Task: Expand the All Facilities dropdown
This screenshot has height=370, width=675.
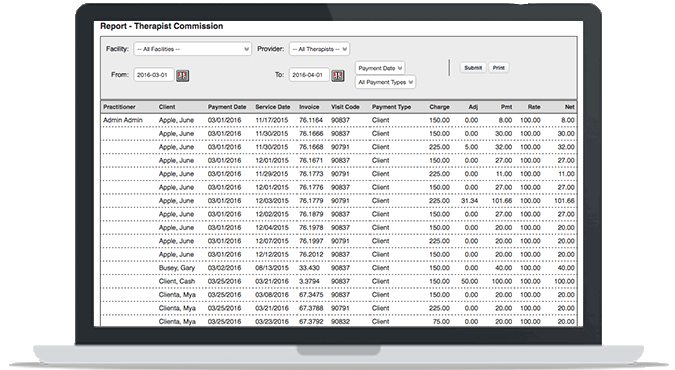Action: click(192, 49)
